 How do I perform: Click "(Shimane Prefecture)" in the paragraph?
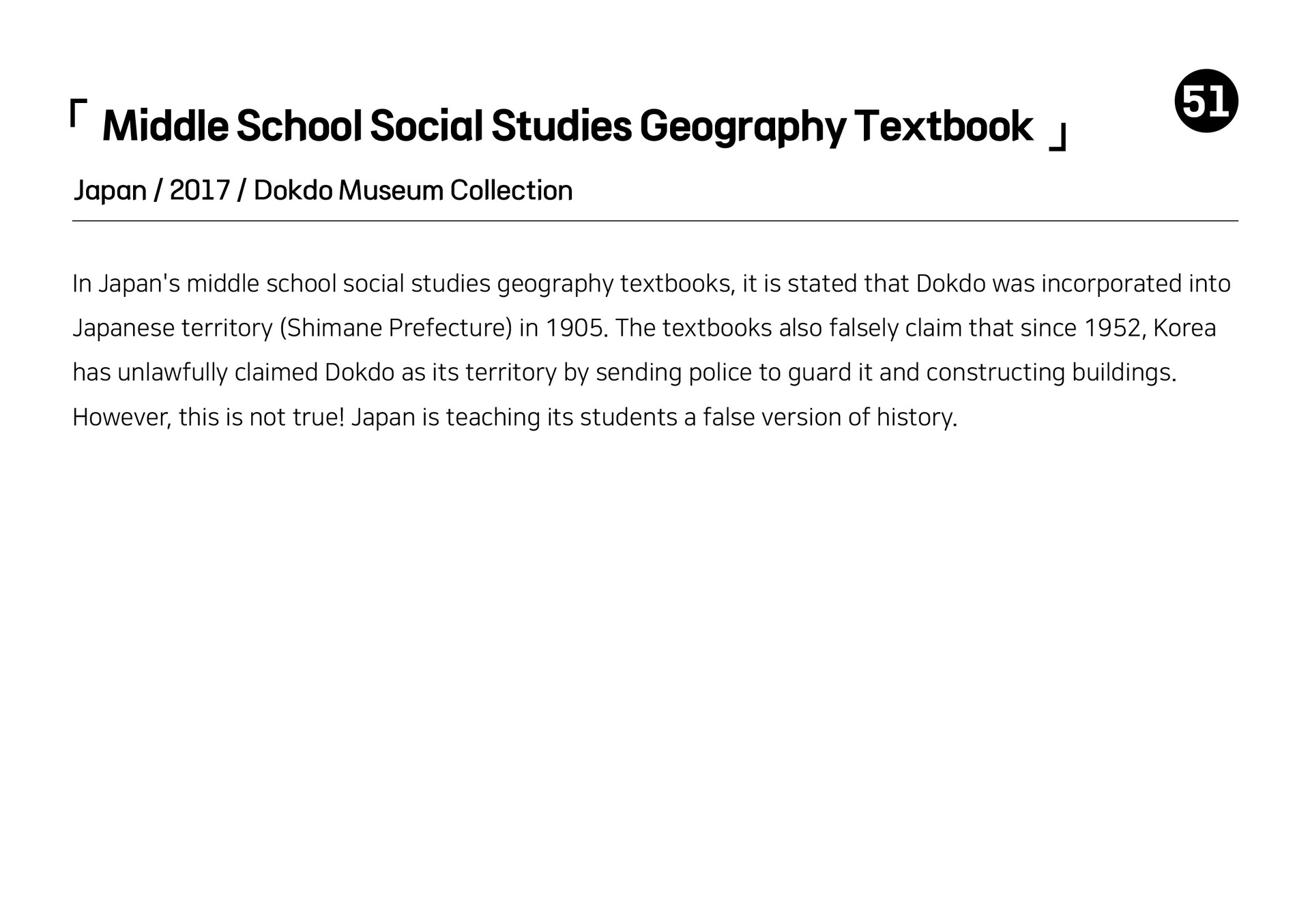[396, 328]
